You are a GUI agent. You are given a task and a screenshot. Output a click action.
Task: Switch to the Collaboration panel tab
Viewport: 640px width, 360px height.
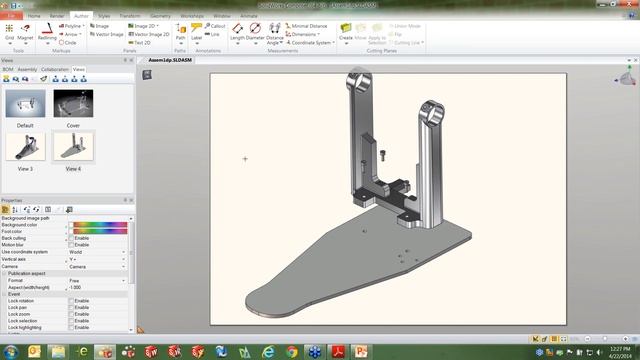coord(55,69)
